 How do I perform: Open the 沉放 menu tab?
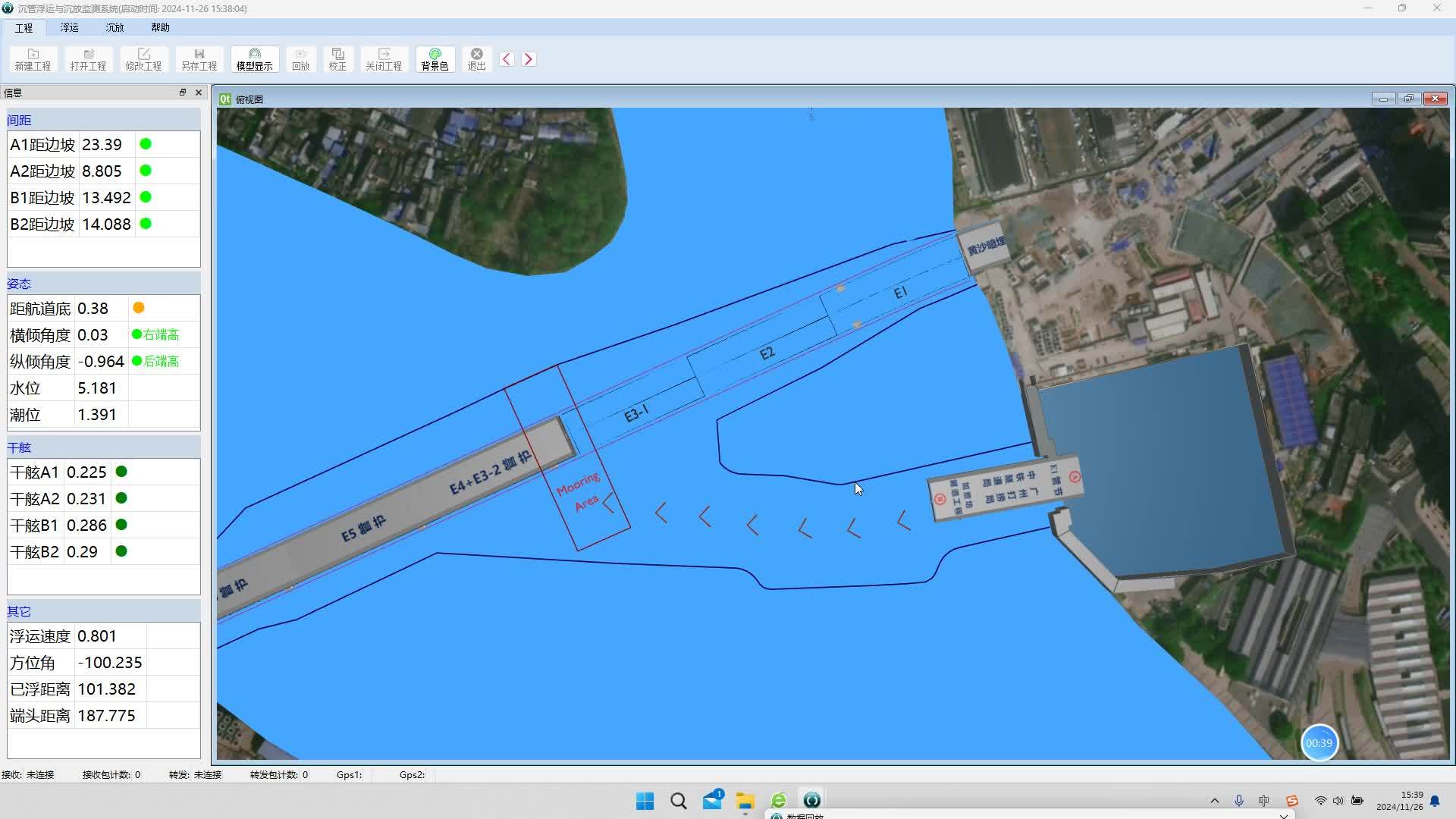115,27
